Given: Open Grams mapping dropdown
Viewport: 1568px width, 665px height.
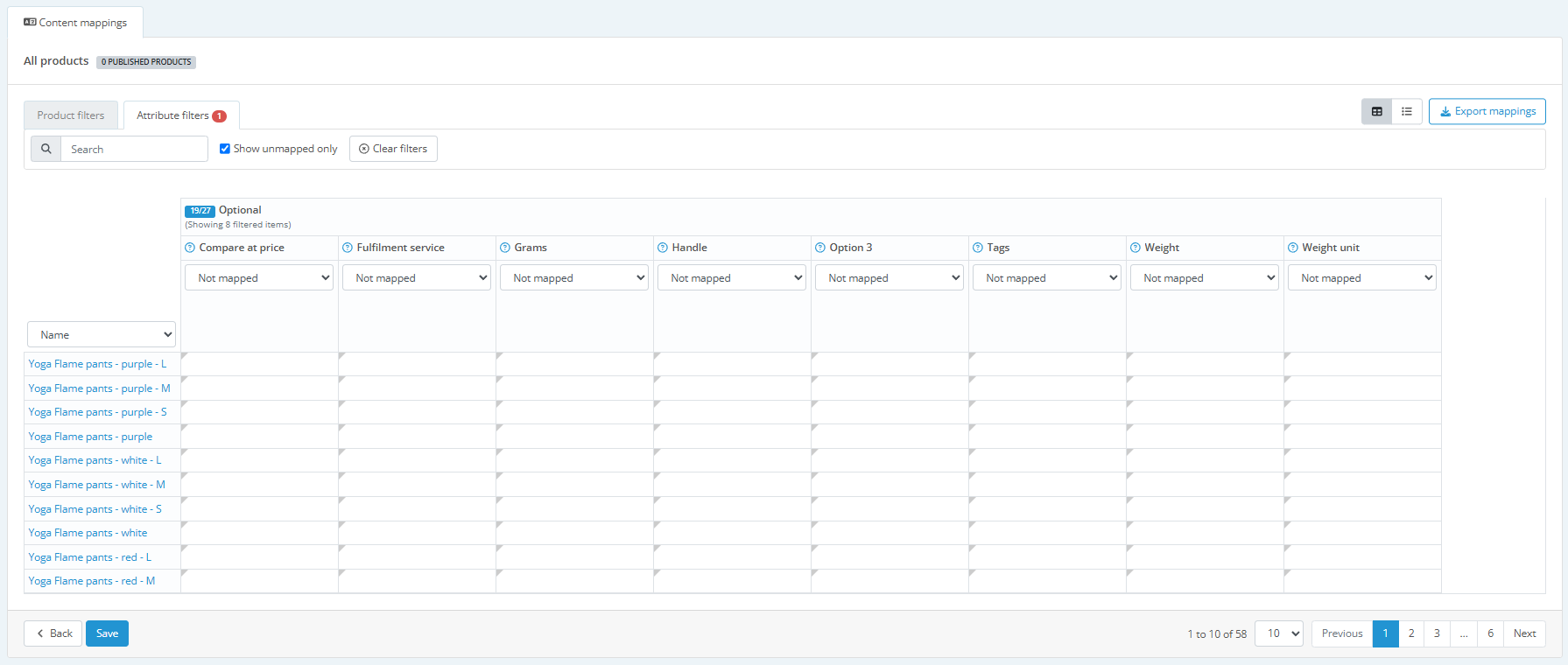Looking at the screenshot, I should 574,277.
